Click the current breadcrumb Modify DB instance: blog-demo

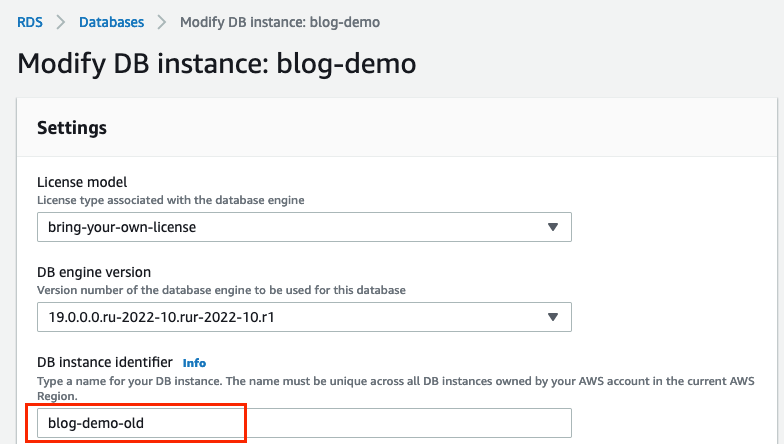click(279, 21)
